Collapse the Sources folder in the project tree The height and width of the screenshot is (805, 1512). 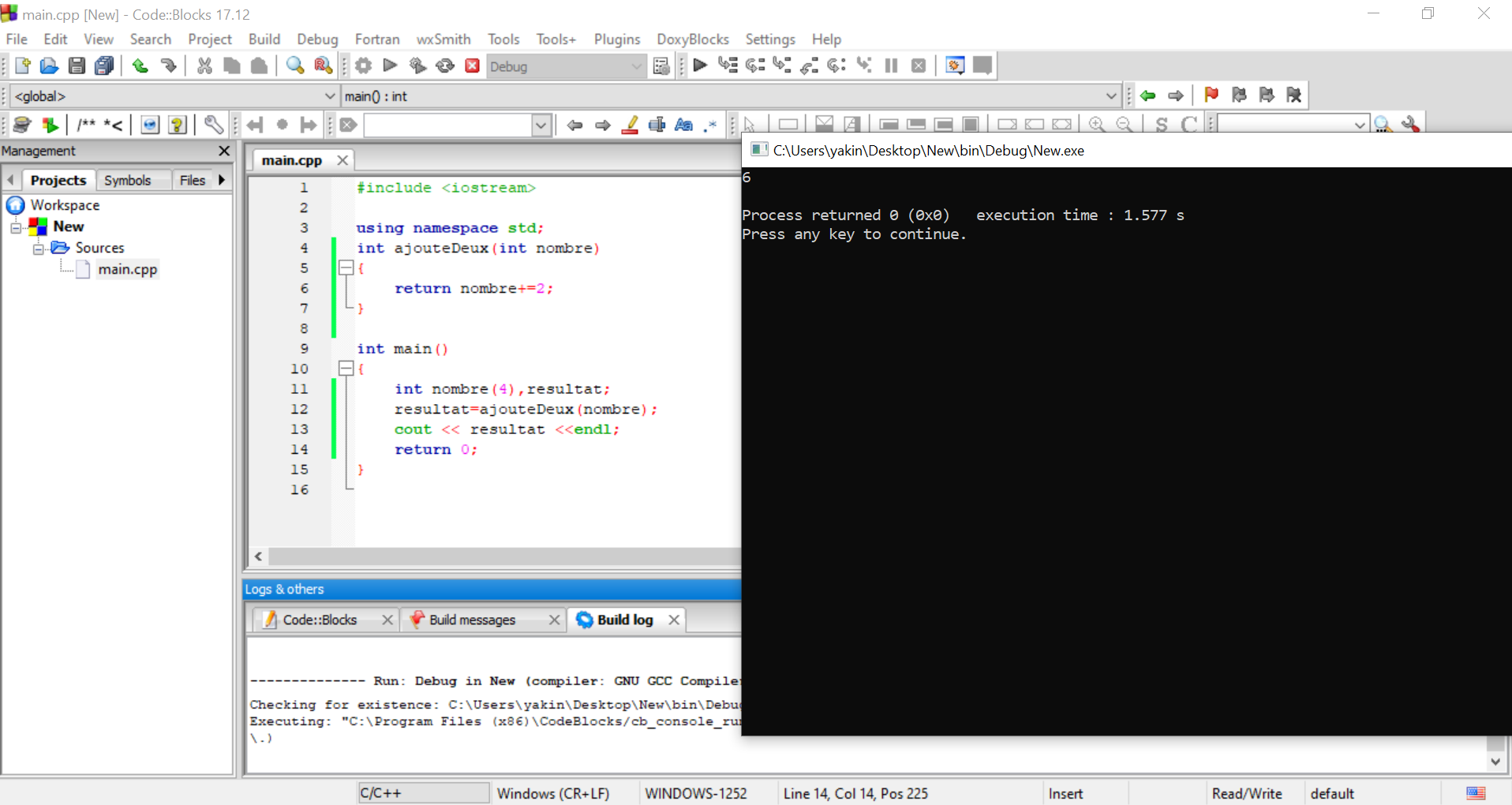(38, 248)
